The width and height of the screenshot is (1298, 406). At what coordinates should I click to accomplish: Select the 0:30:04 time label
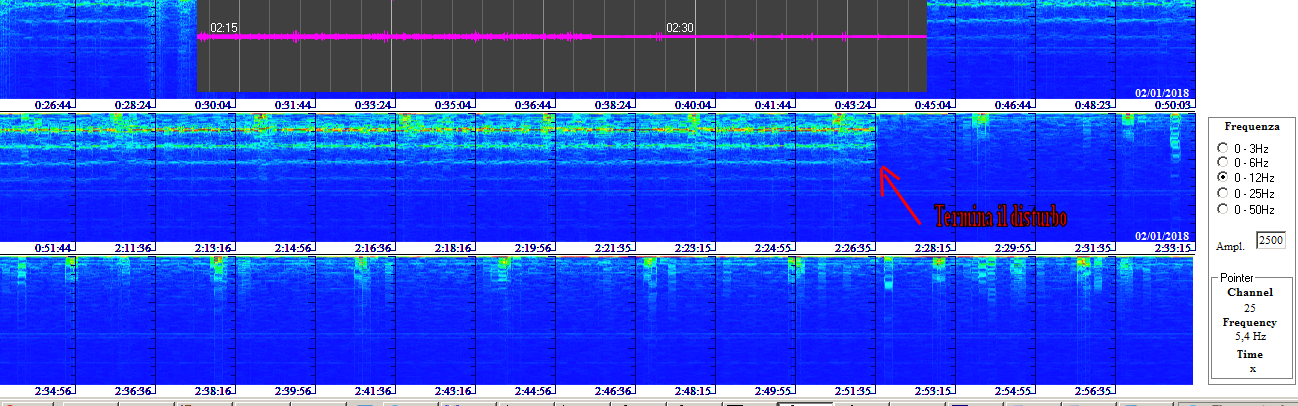[213, 104]
